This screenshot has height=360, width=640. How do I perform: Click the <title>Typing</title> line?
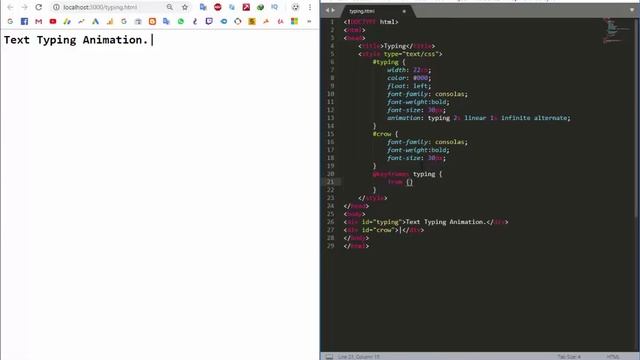tap(396, 46)
